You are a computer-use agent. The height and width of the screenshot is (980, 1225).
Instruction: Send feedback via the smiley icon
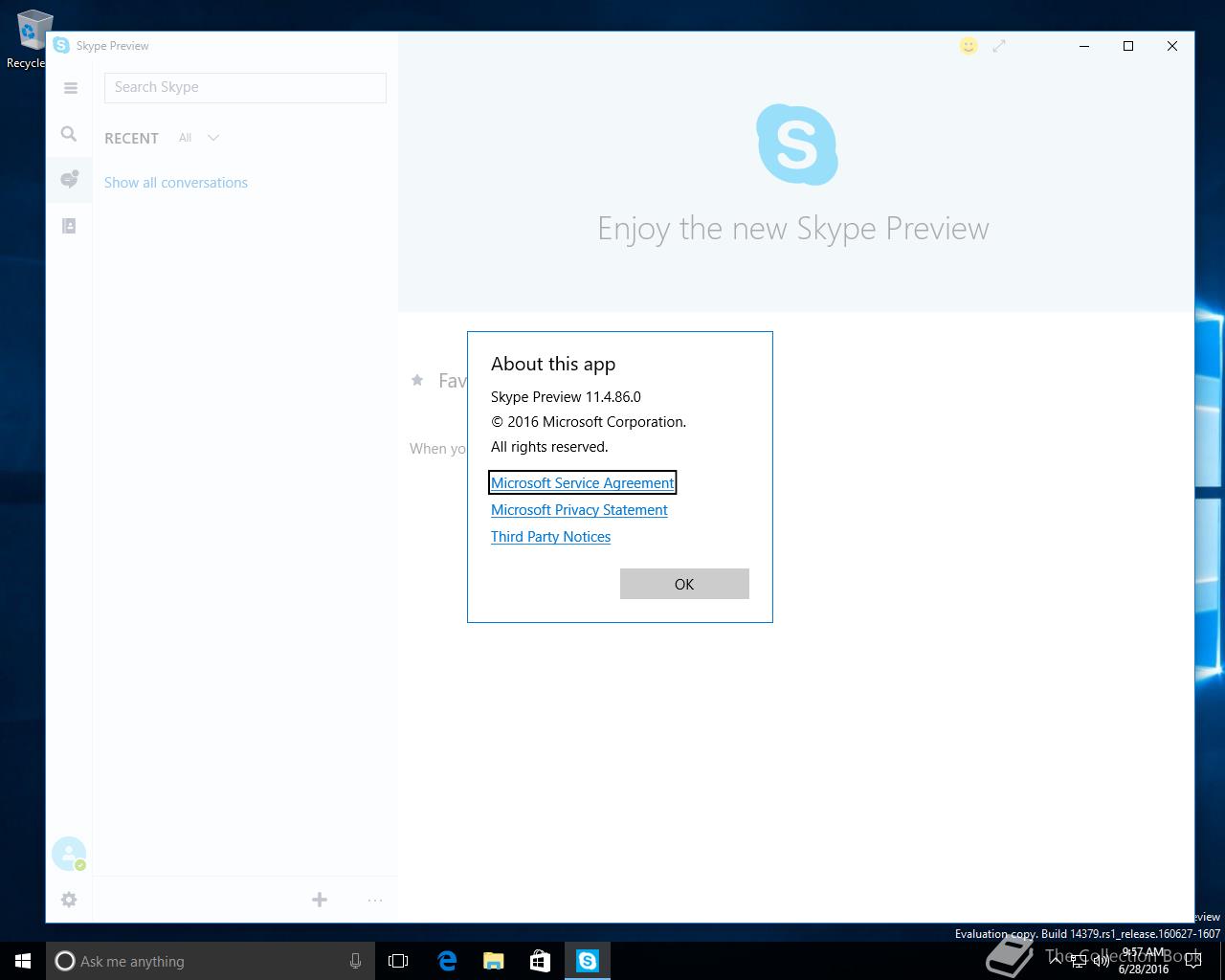pos(969,46)
